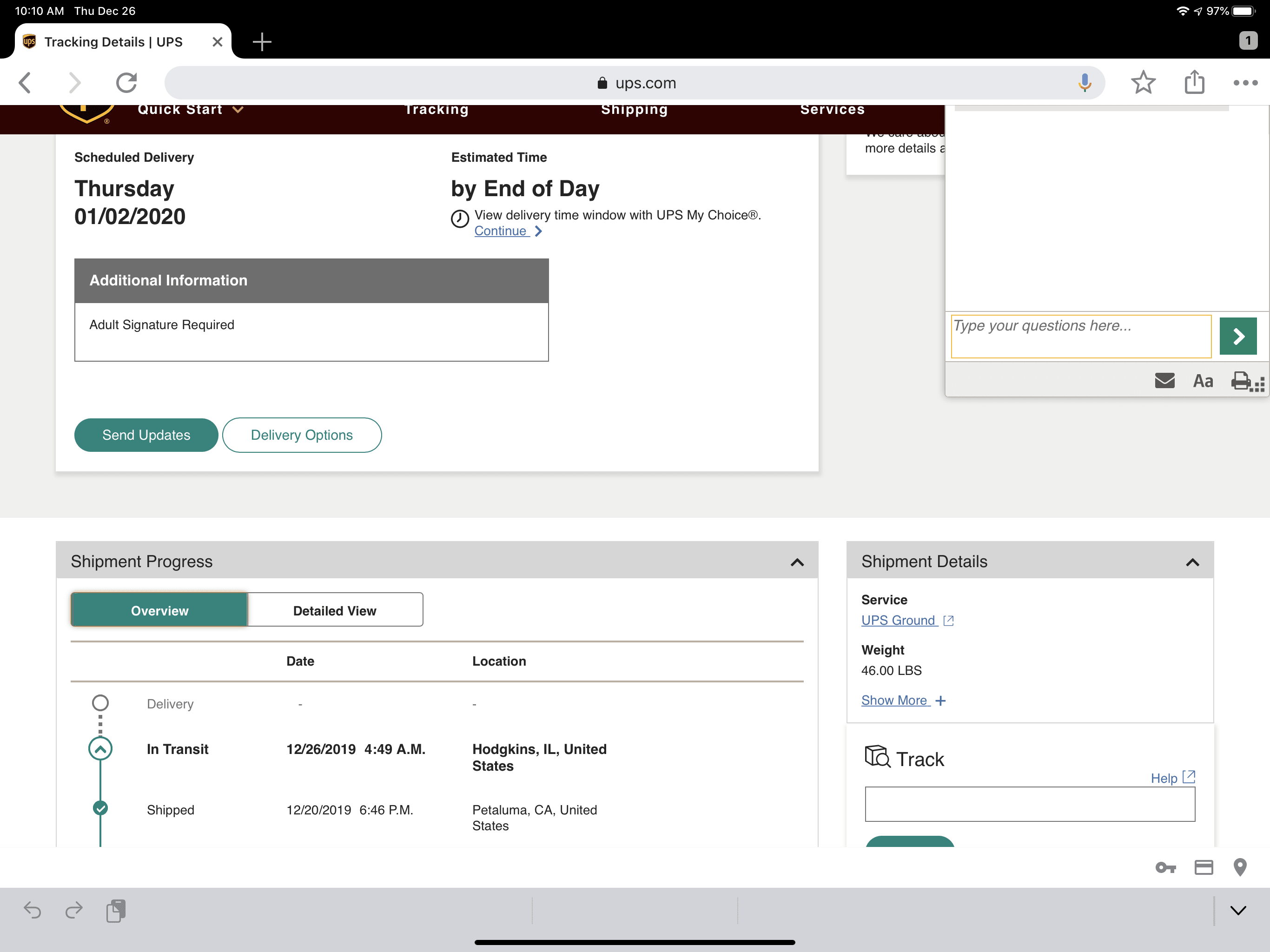
Task: Switch to the Detailed View tab
Action: [335, 610]
